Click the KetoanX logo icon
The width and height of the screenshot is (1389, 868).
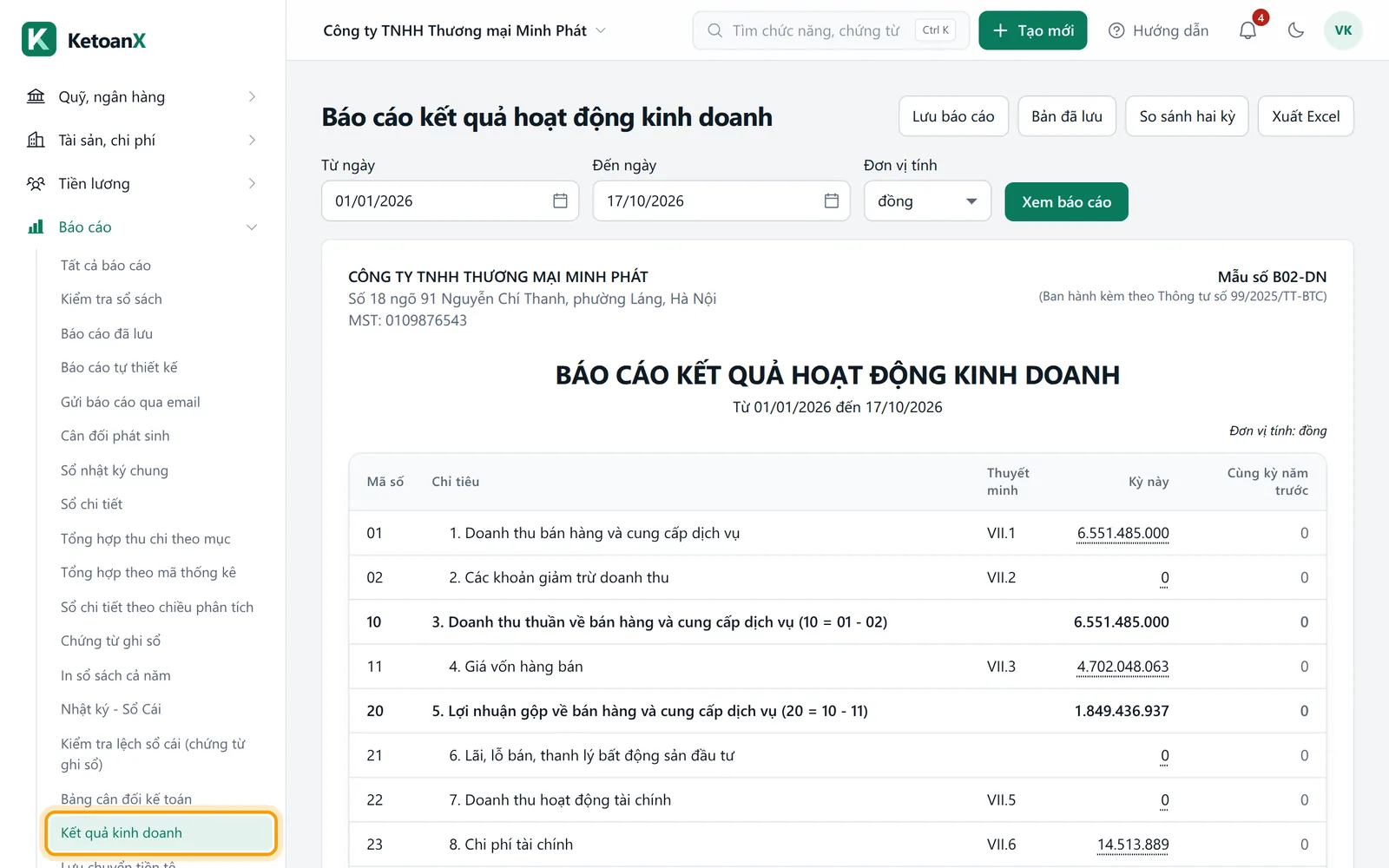[x=39, y=40]
